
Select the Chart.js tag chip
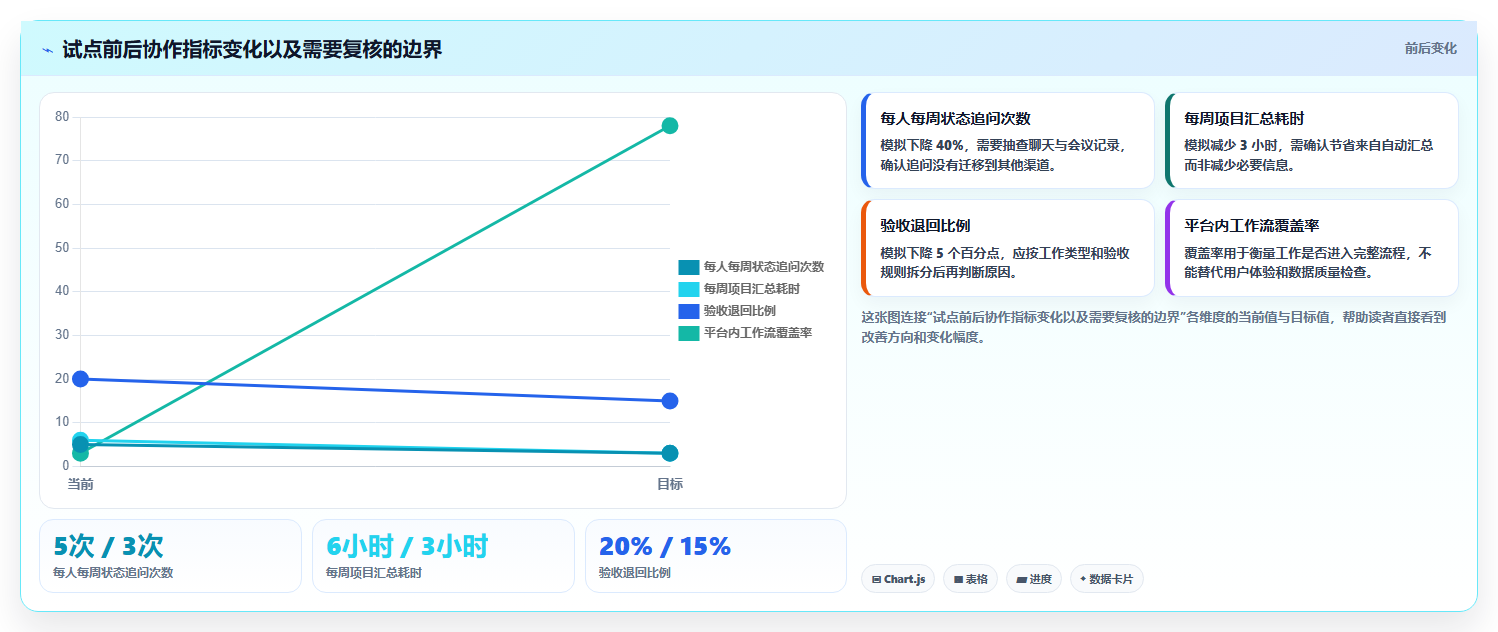pos(898,579)
